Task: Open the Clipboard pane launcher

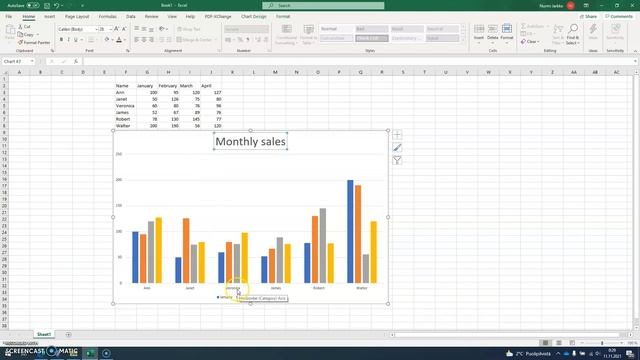Action: pos(52,51)
